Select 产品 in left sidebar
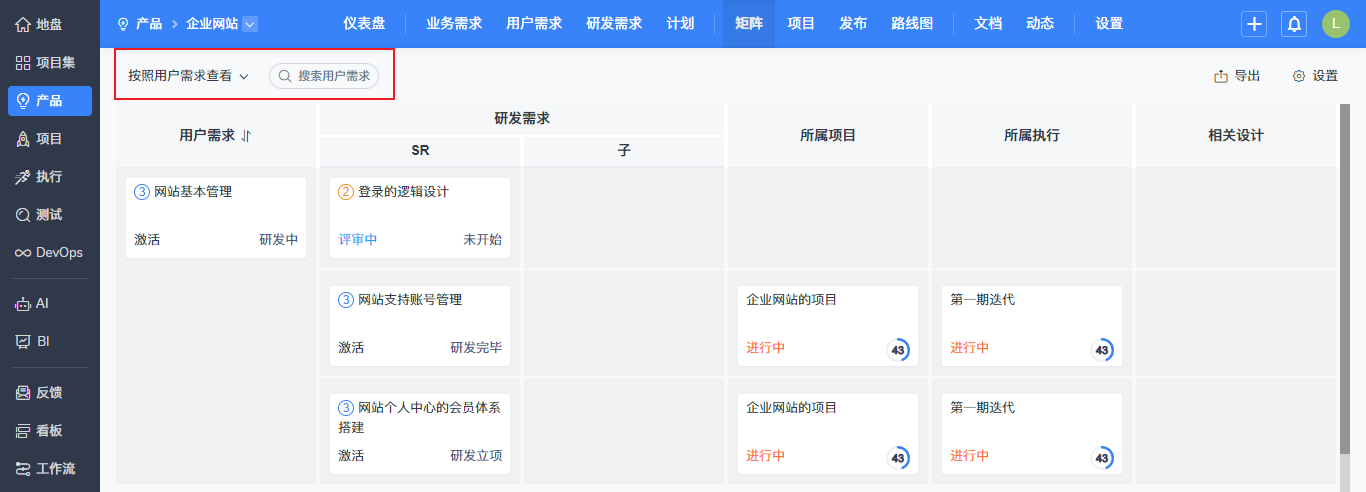Screen dimensions: 1366x492 tap(50, 100)
